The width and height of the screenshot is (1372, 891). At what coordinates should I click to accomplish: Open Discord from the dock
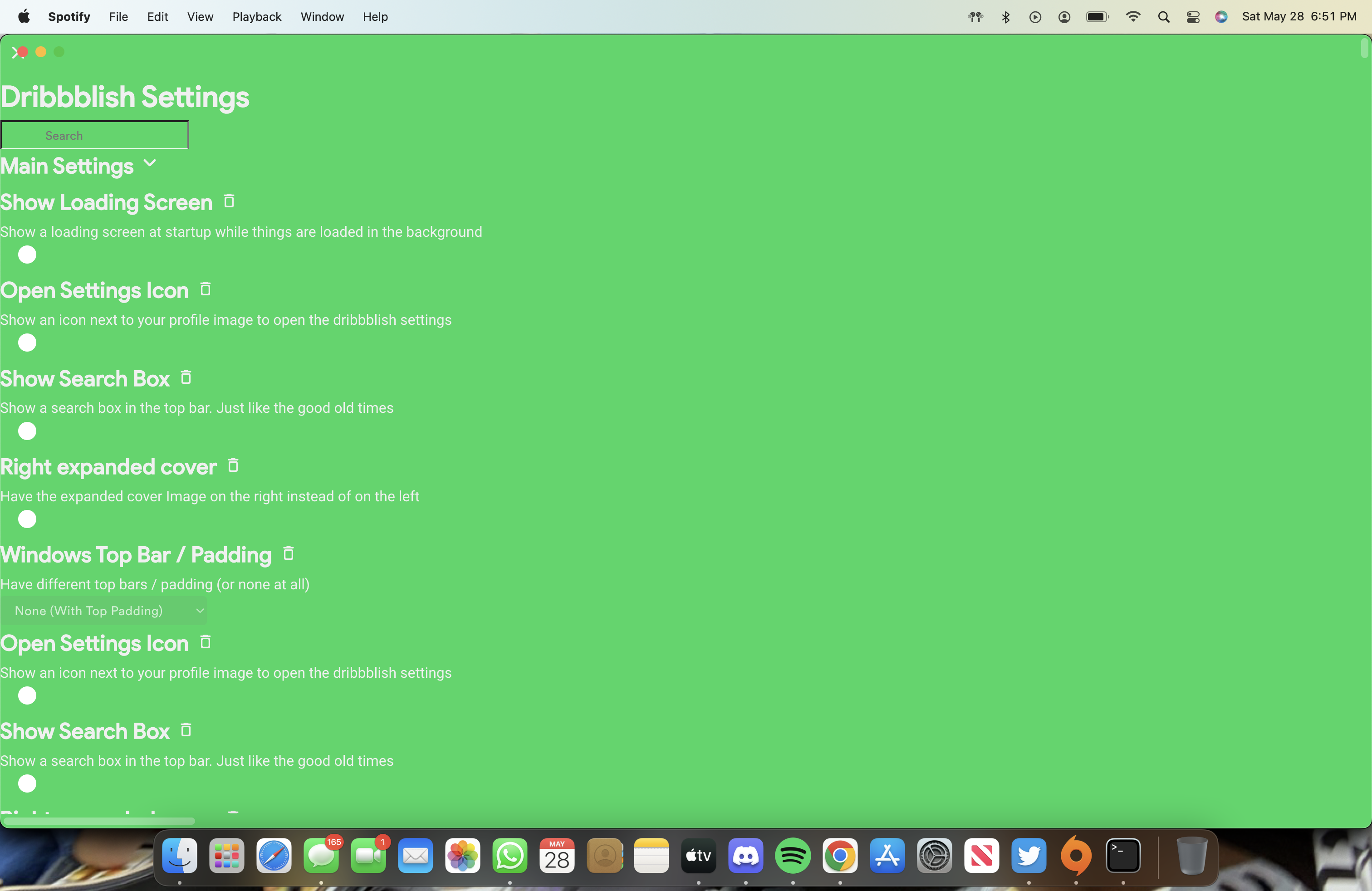(745, 857)
